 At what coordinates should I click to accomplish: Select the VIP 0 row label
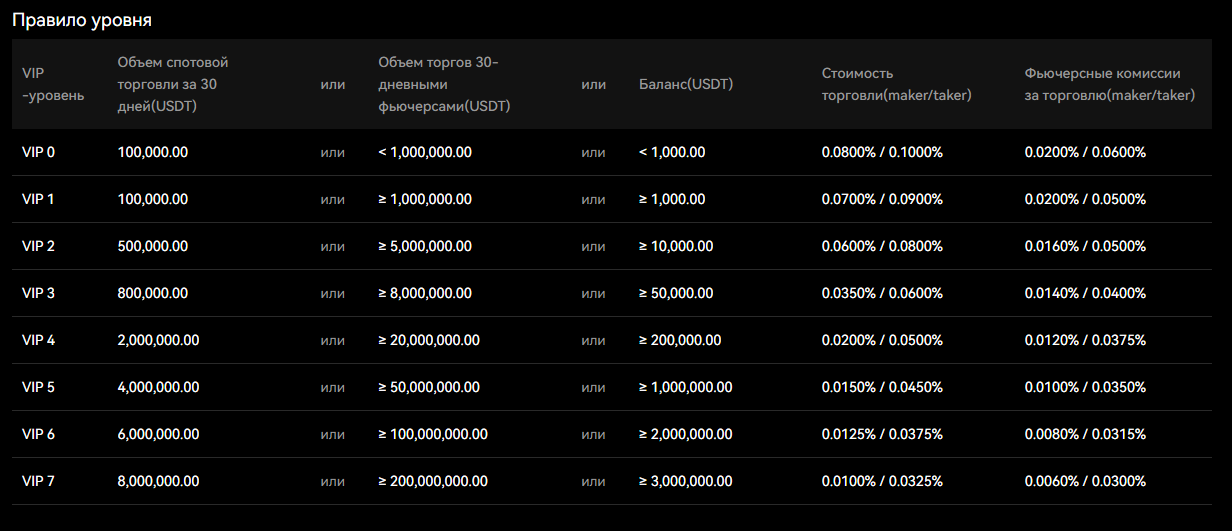click(38, 152)
